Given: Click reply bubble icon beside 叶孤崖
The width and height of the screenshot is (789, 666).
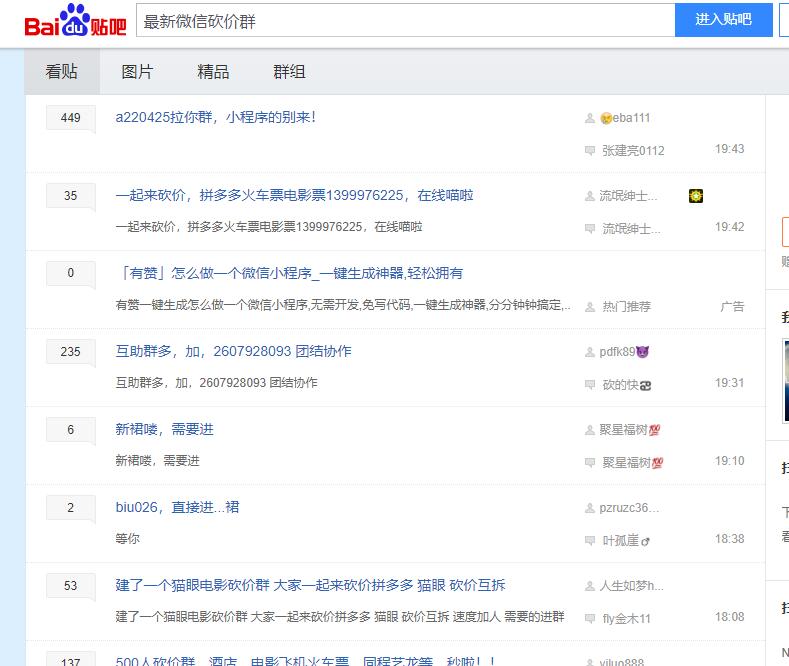Looking at the screenshot, I should (x=590, y=540).
